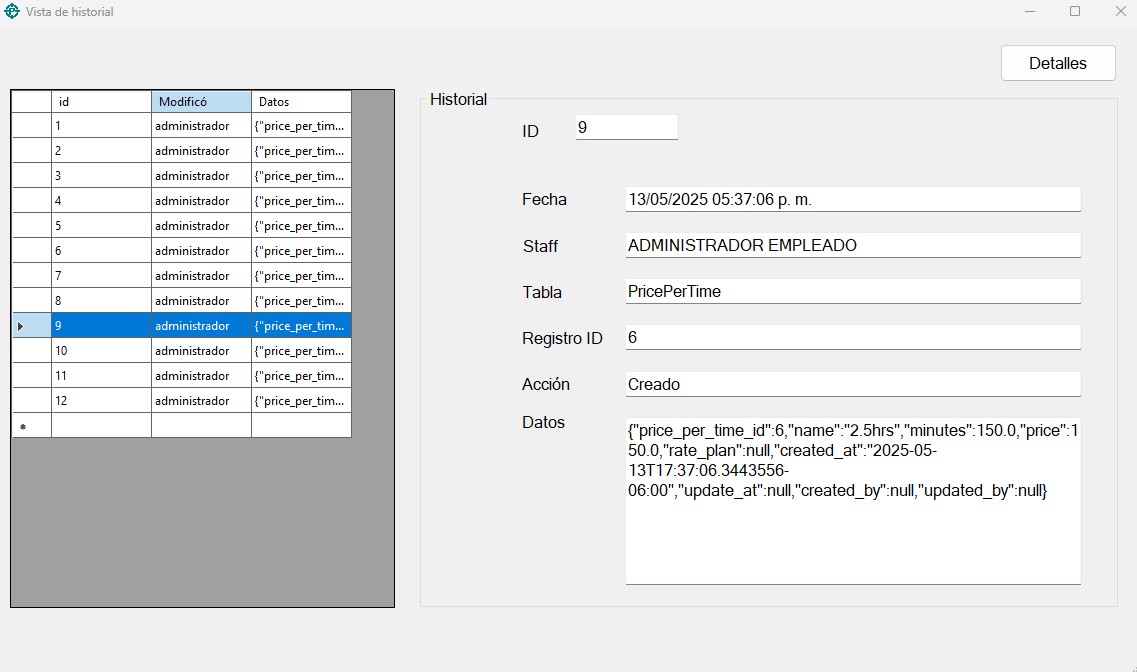Select the row selector for id 9
This screenshot has height=672, width=1137.
(31, 326)
